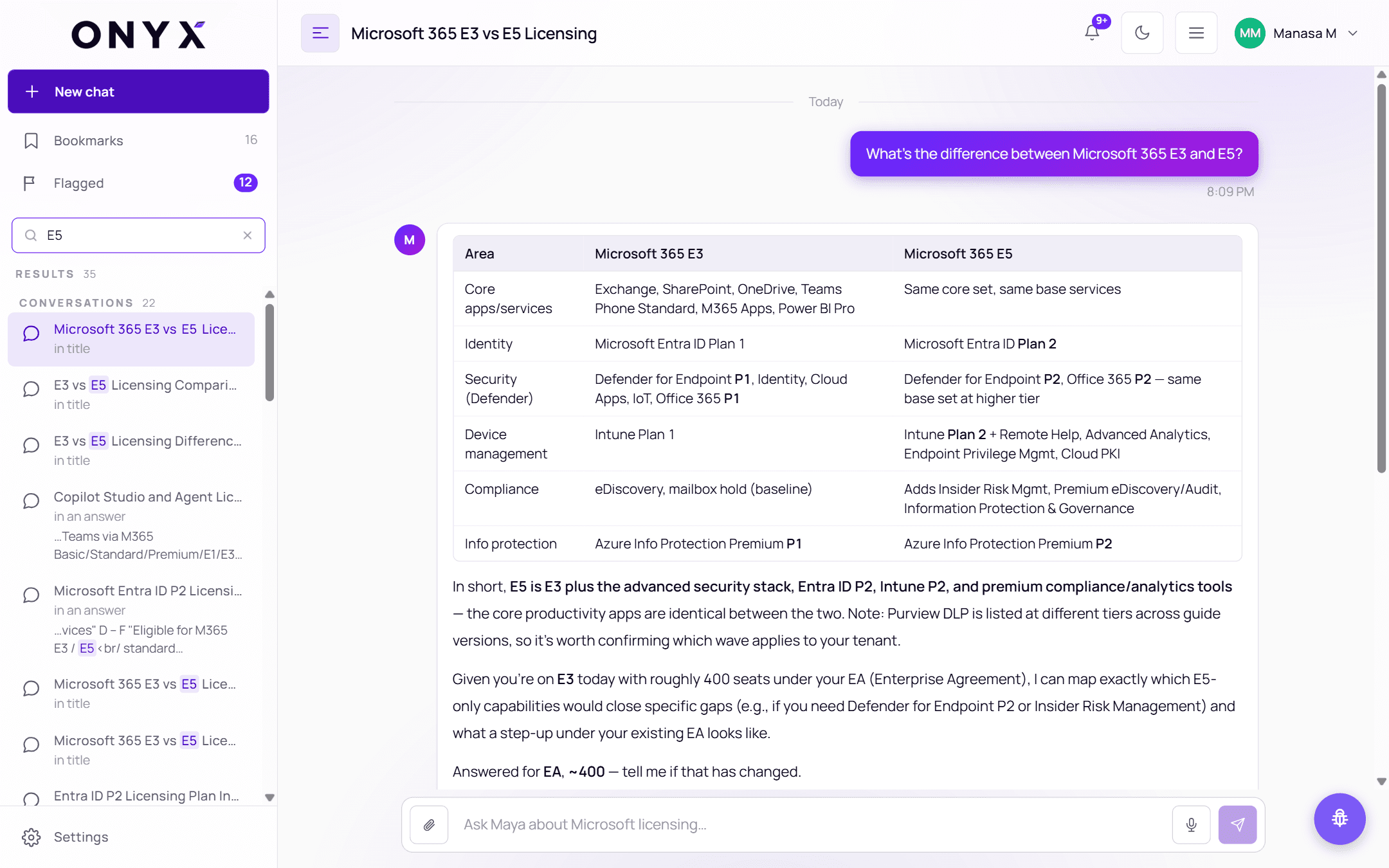1389x868 pixels.
Task: Open Settings
Action: coord(138,837)
